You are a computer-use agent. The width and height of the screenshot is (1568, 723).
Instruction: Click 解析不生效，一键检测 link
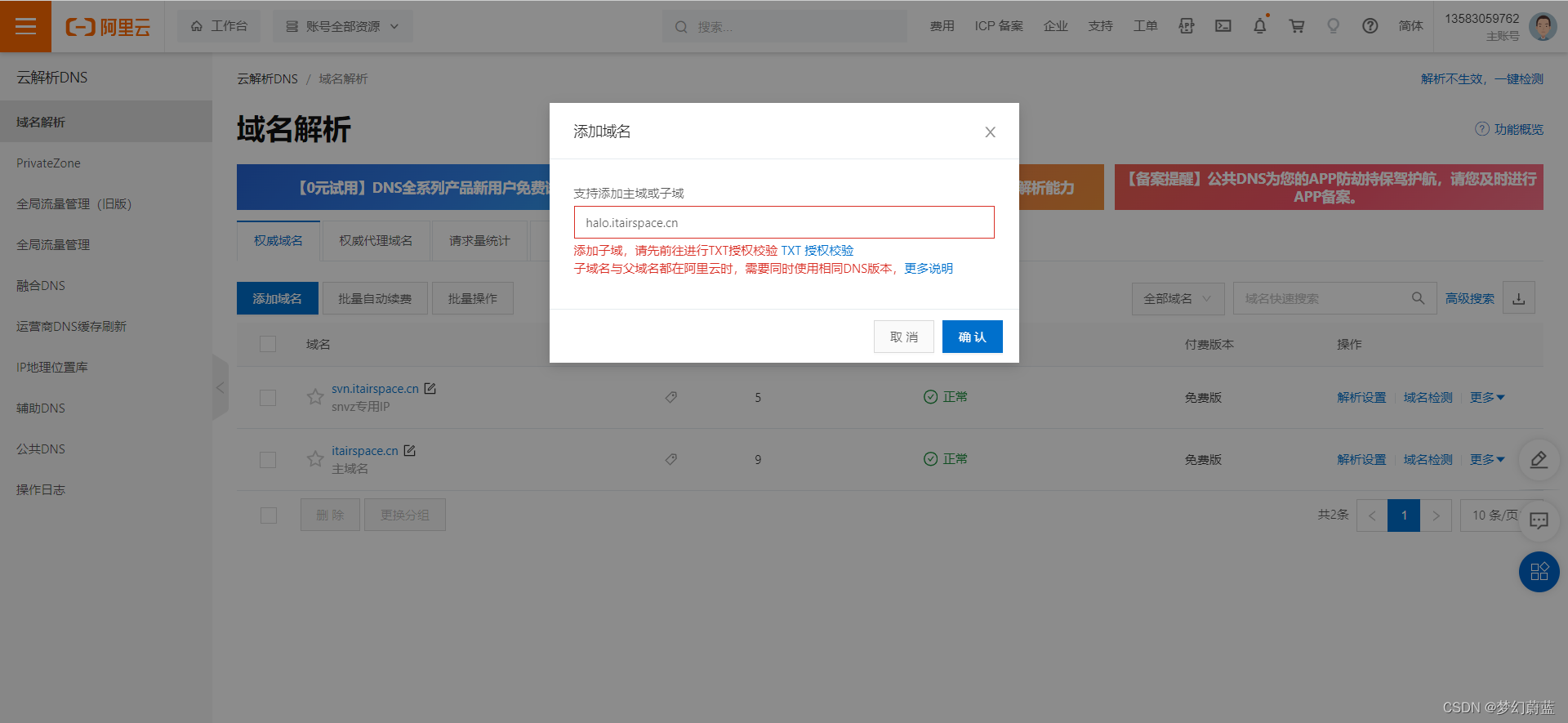(1481, 78)
